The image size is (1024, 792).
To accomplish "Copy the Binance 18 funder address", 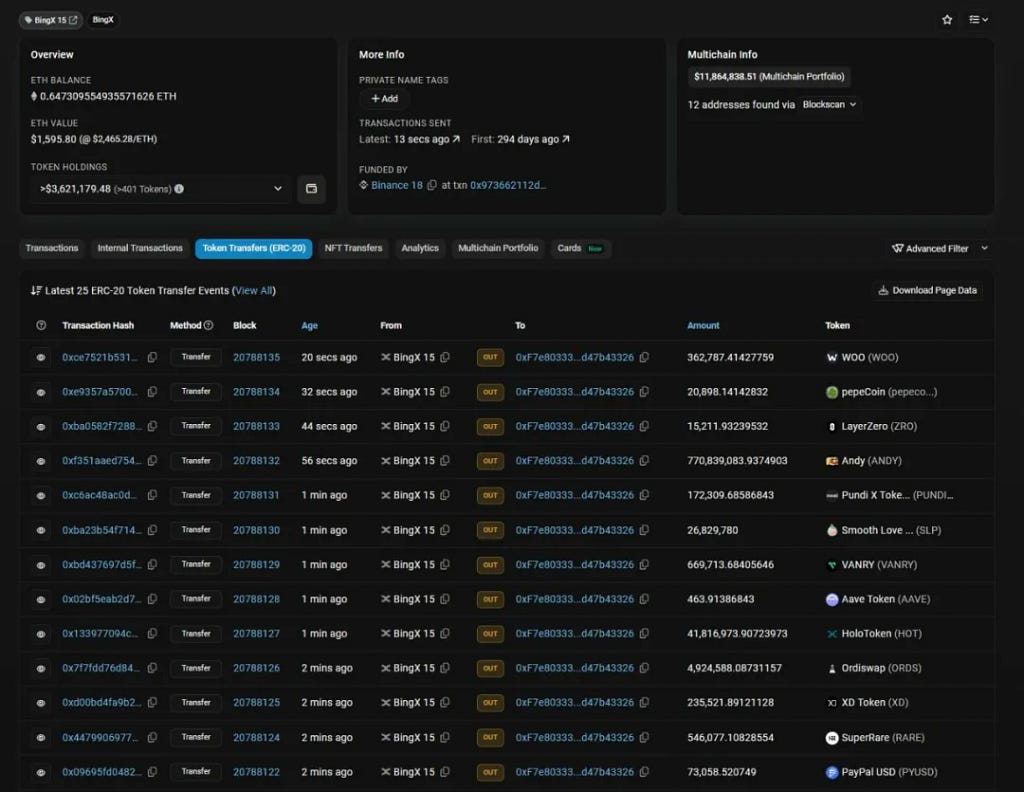I will tap(432, 185).
